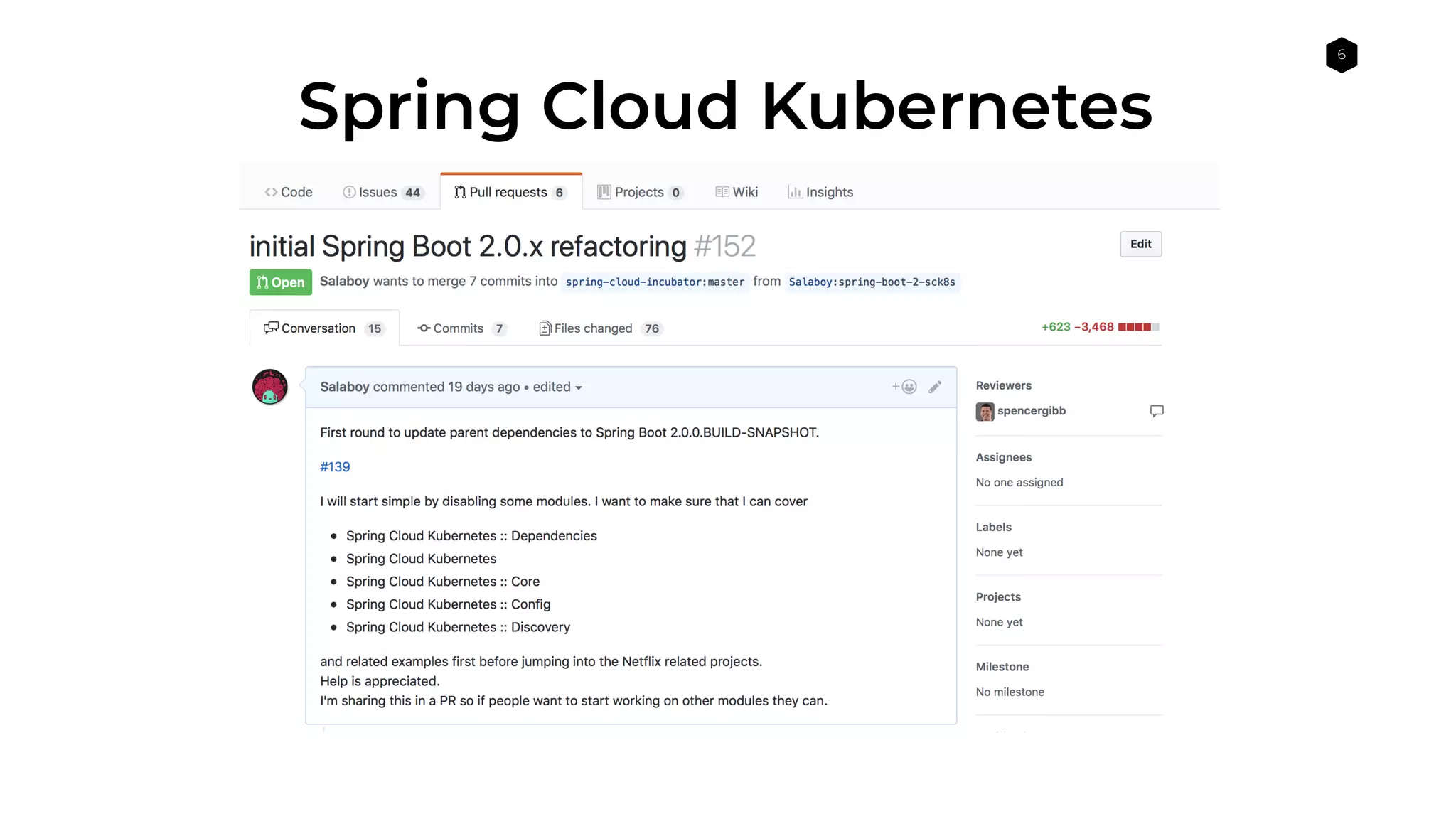Open the Projects tab

(641, 192)
